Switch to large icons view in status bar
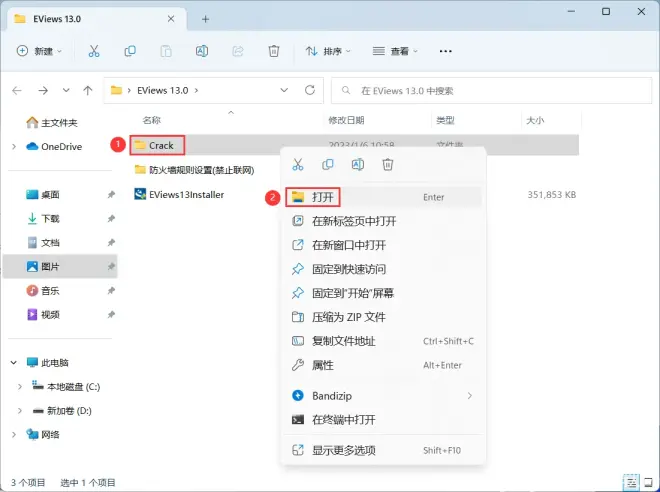 (x=648, y=482)
